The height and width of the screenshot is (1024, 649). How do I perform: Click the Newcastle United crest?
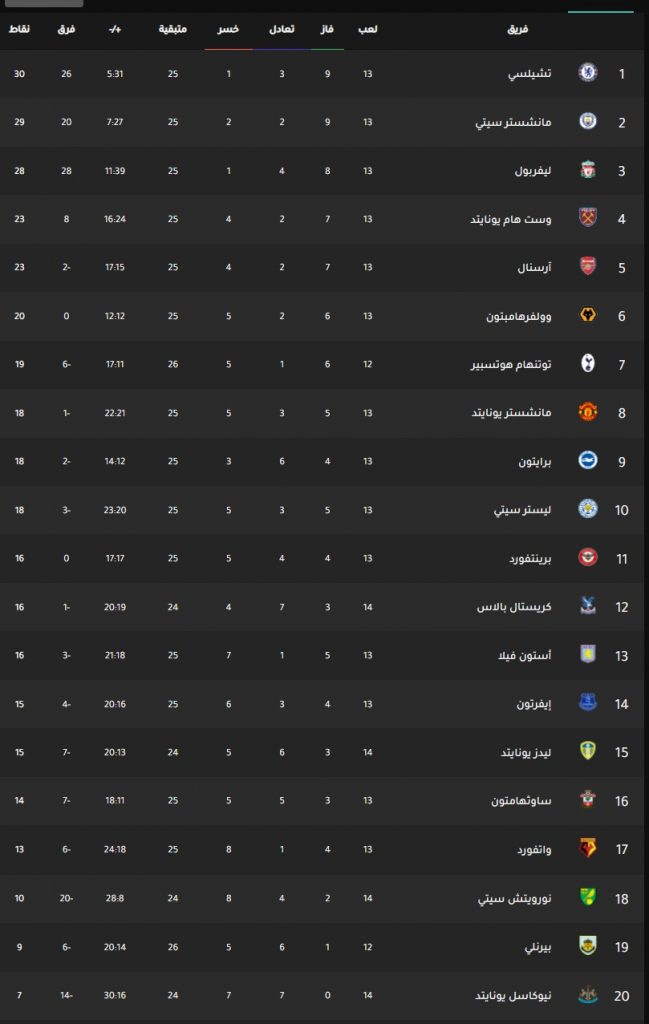coord(588,995)
